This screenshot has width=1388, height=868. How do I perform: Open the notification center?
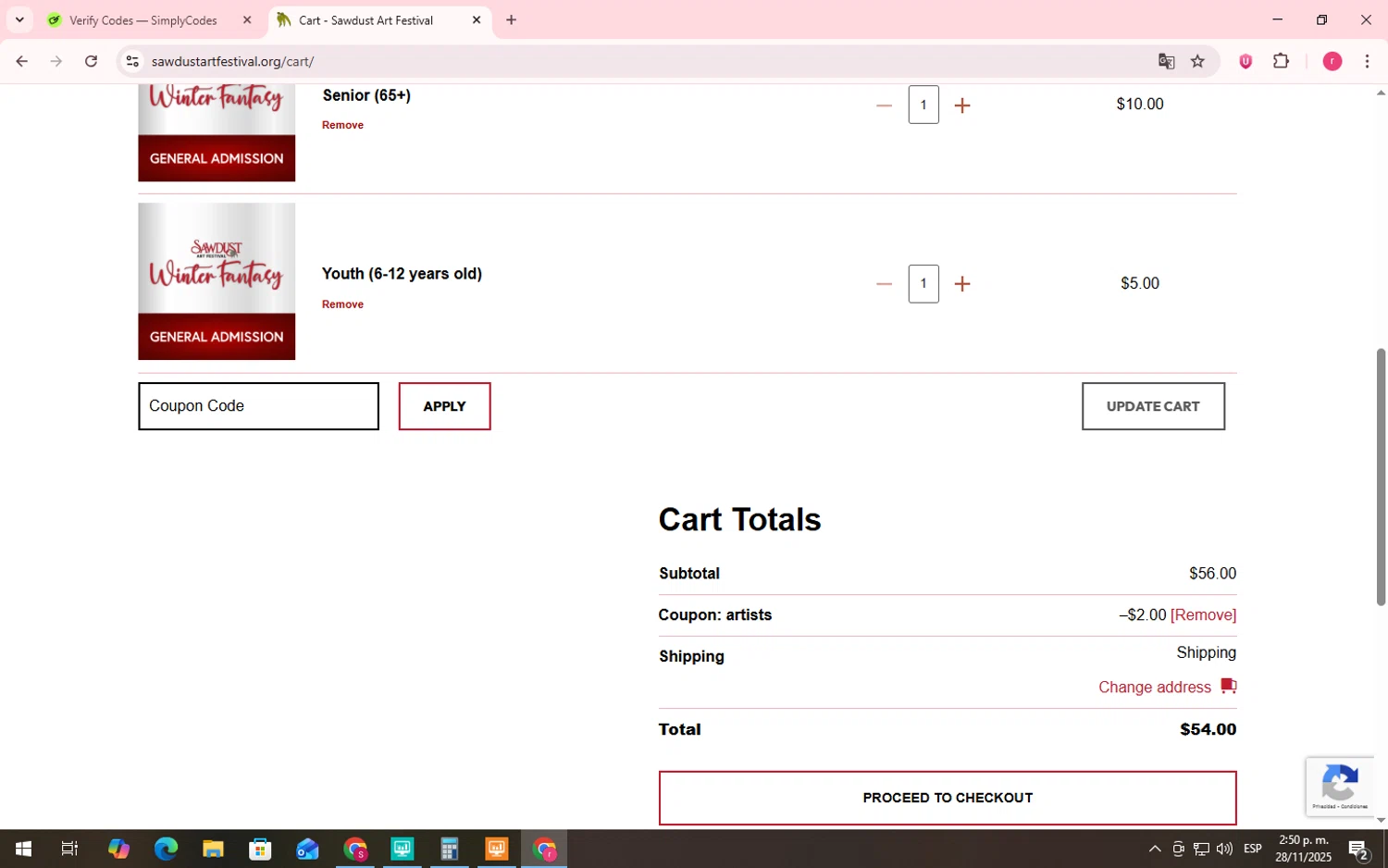pyautogui.click(x=1358, y=849)
